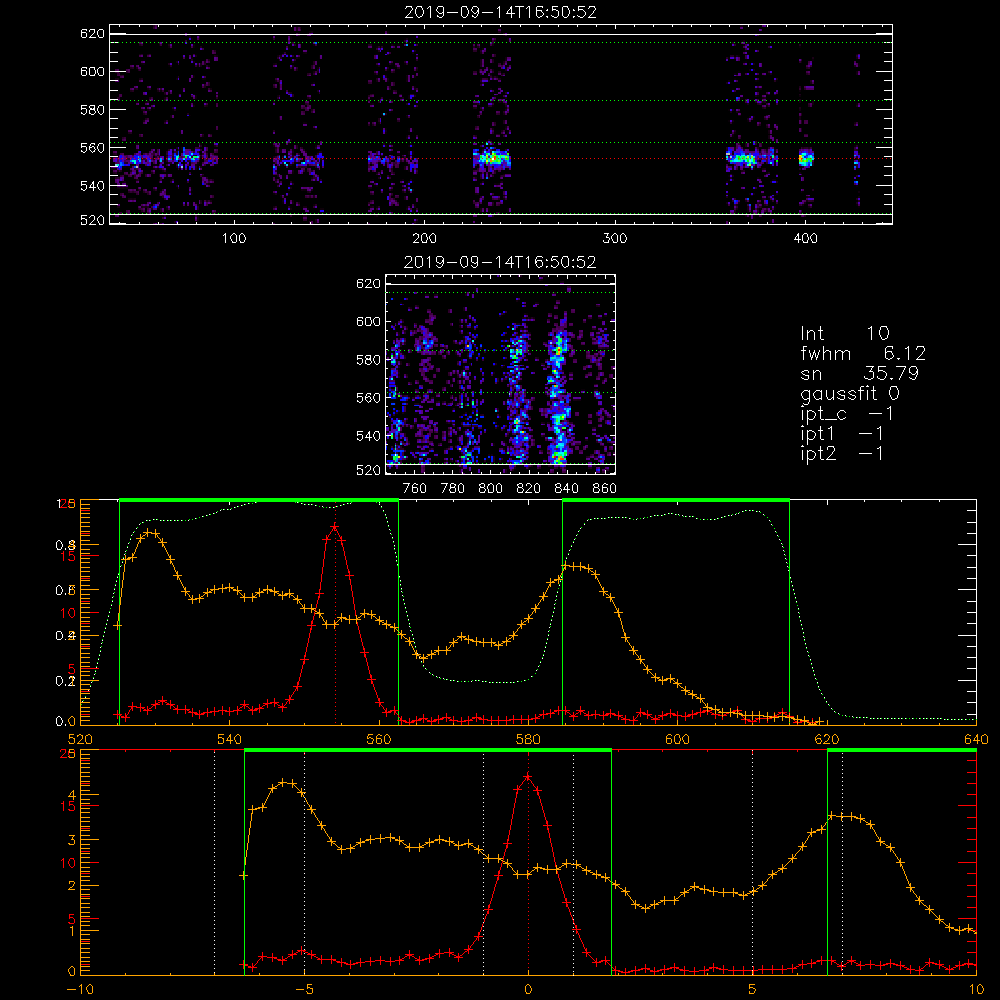Click x-axis label 760 of middle image
This screenshot has height=1000, width=1000.
click(x=415, y=488)
